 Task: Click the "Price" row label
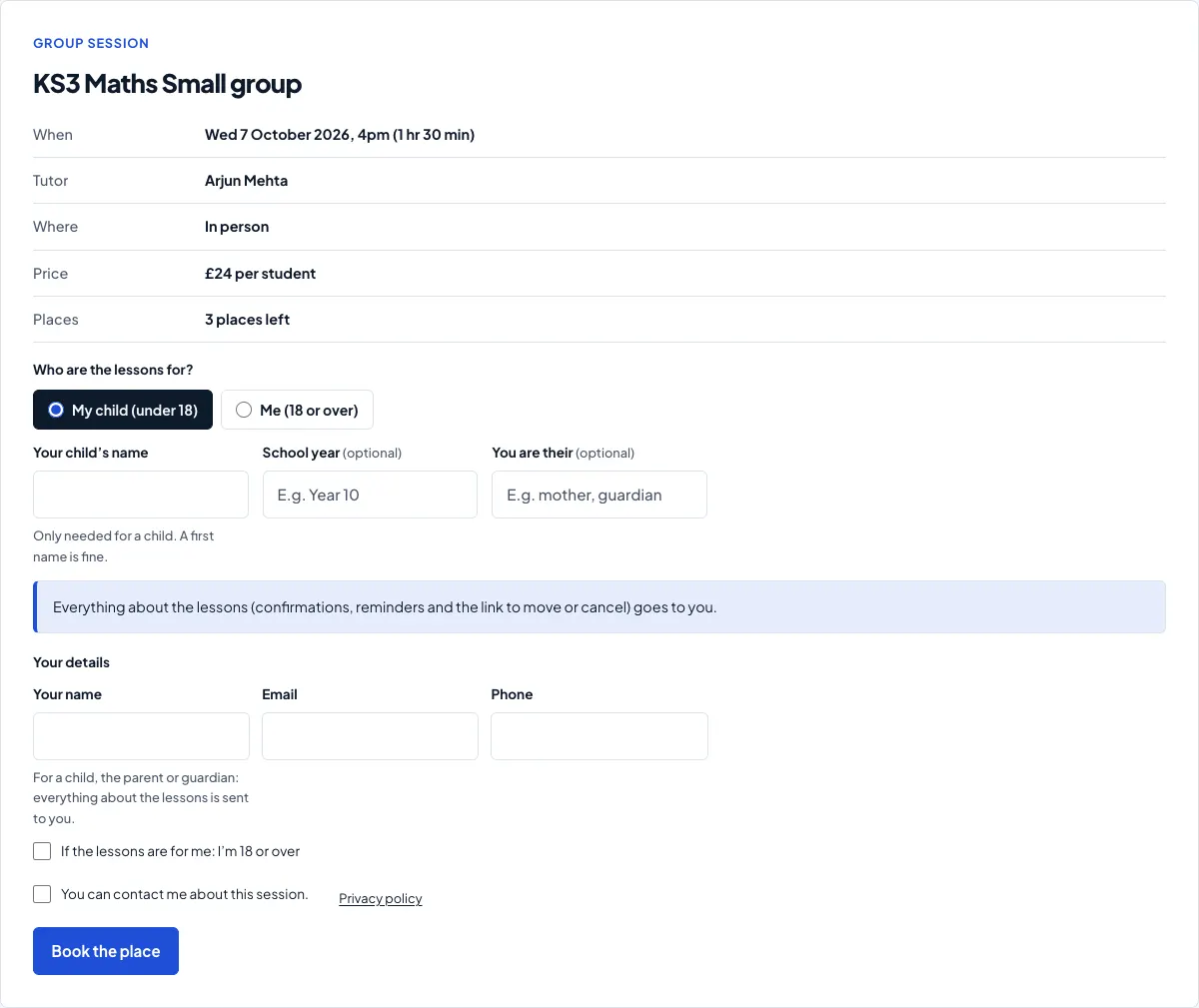click(x=51, y=274)
